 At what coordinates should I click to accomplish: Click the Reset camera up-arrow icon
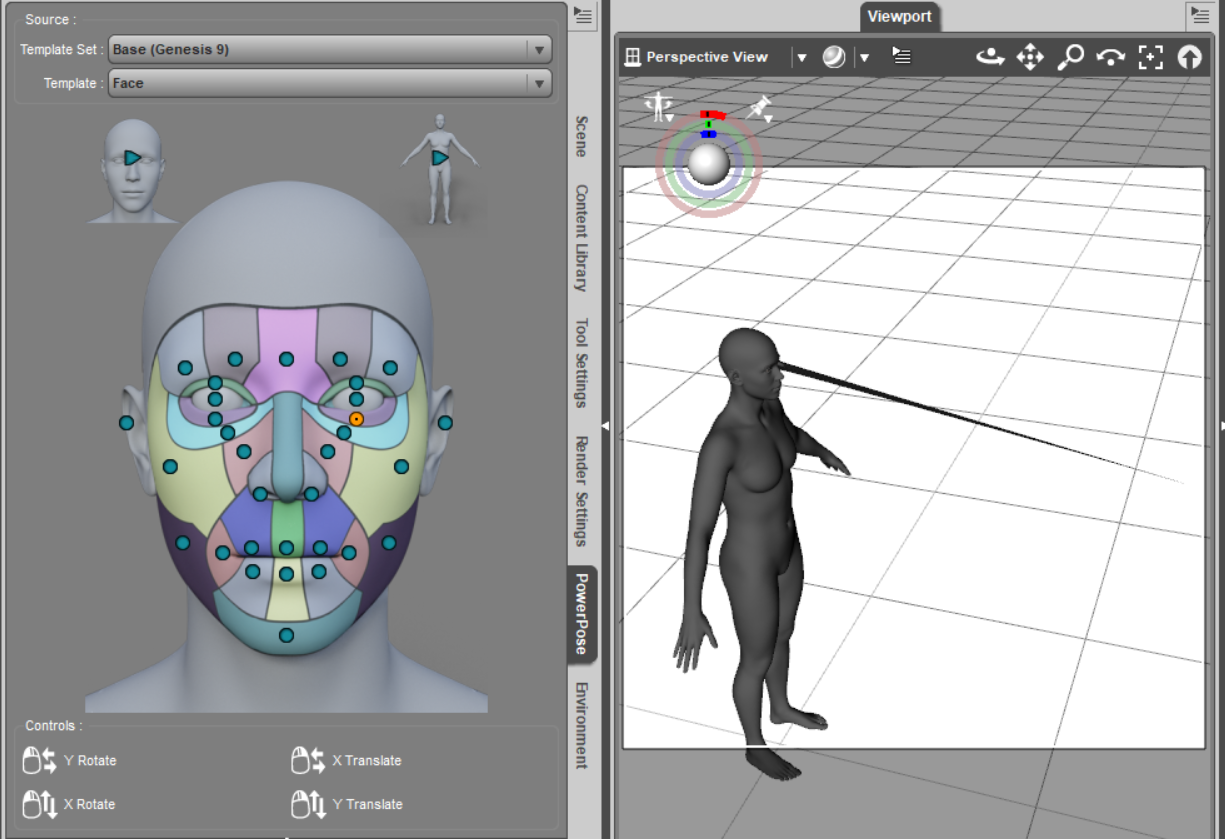1189,57
